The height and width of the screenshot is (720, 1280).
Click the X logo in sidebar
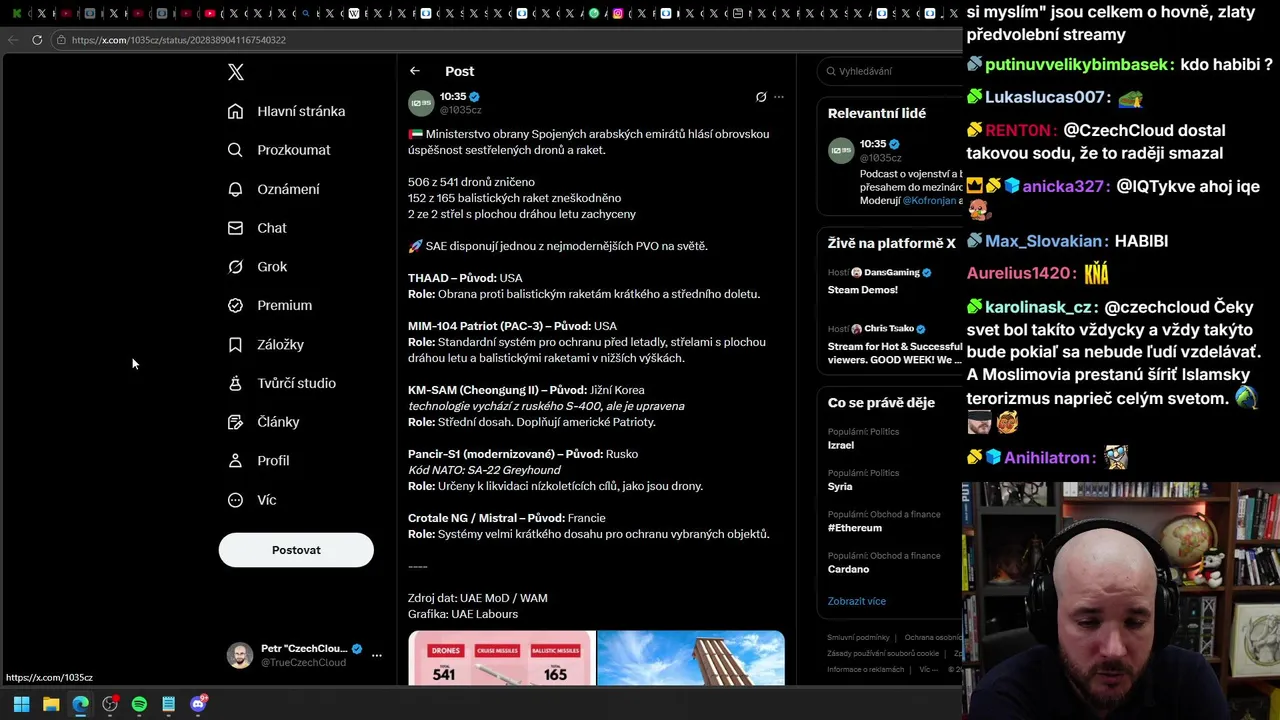tap(235, 72)
